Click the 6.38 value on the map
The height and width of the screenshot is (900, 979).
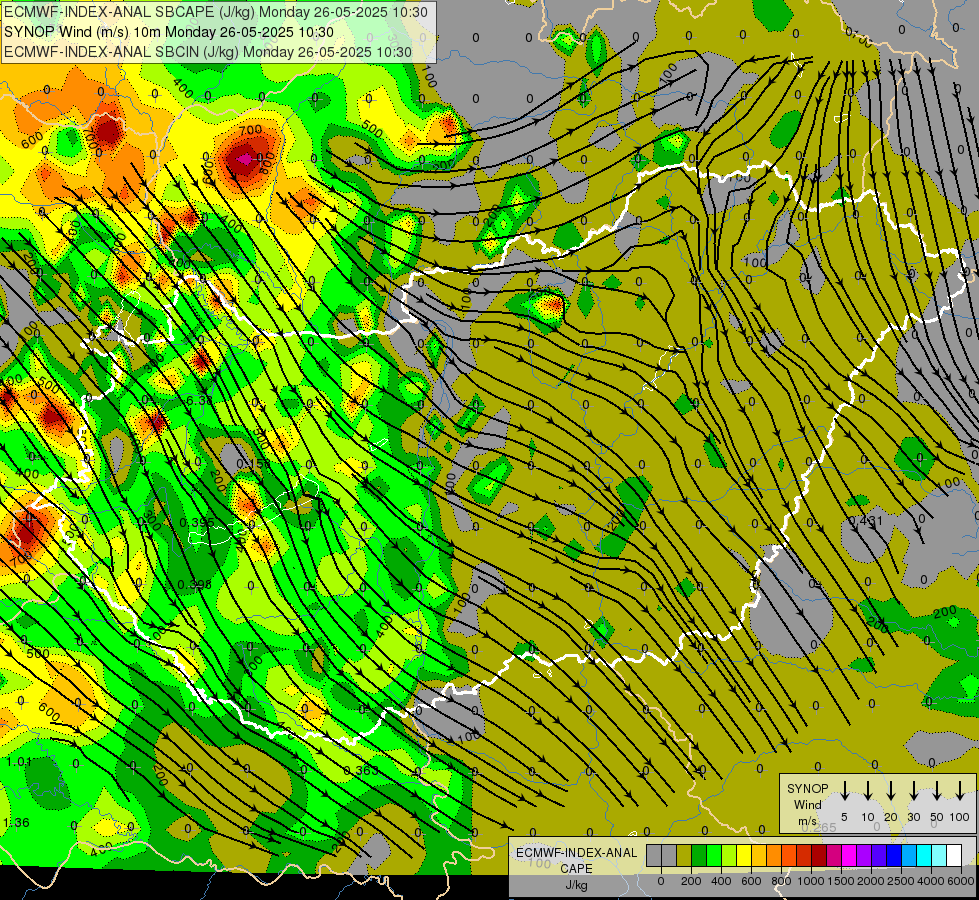click(x=199, y=400)
